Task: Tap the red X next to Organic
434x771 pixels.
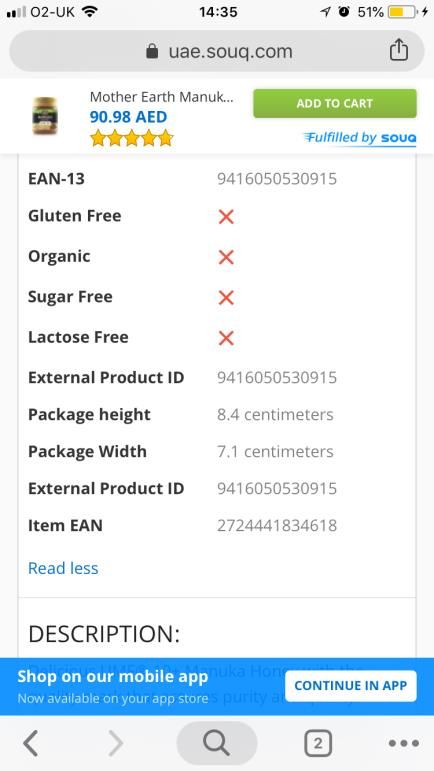Action: [226, 257]
